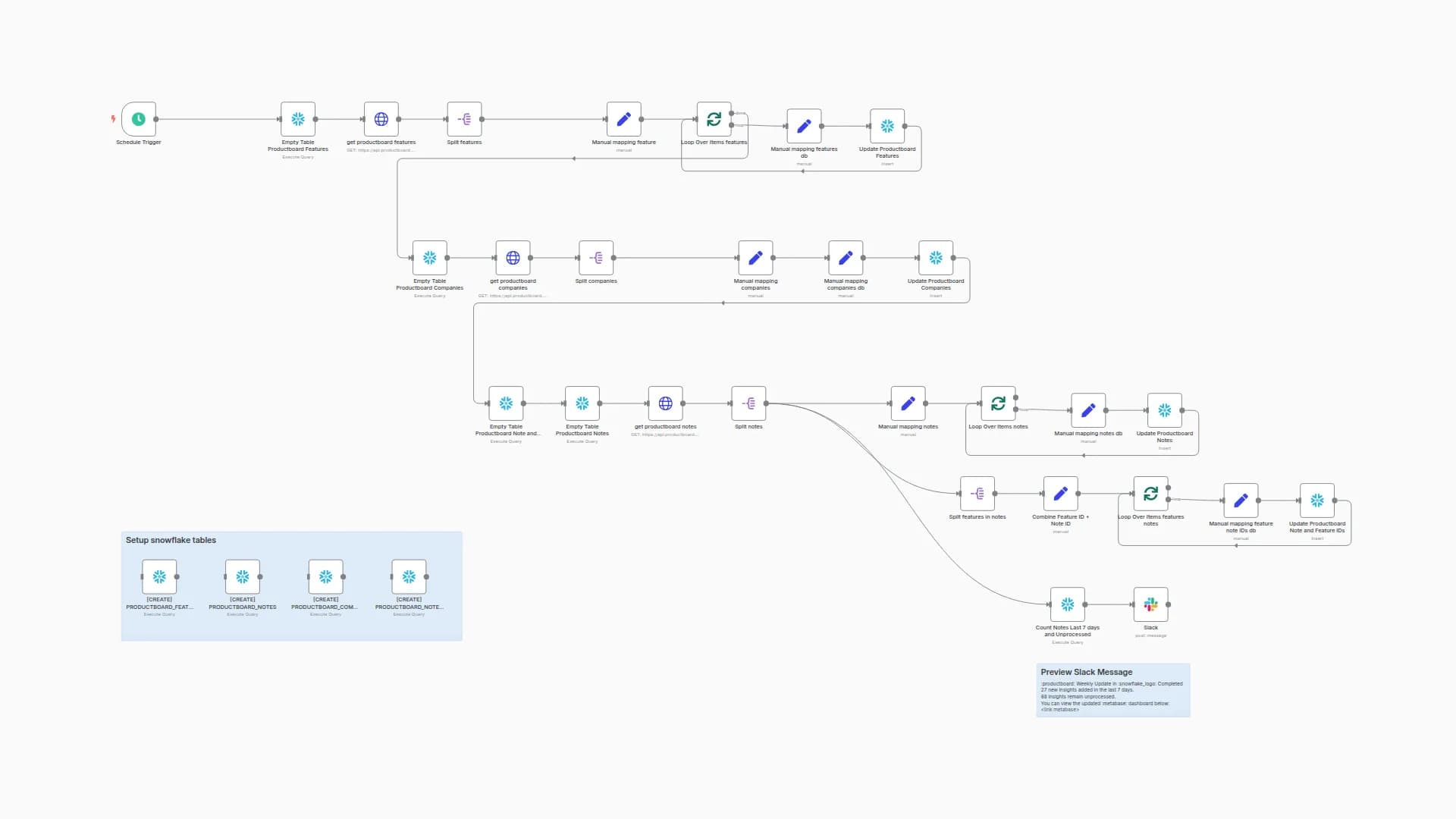
Task: Select Manual mapping companies db node
Action: [846, 258]
